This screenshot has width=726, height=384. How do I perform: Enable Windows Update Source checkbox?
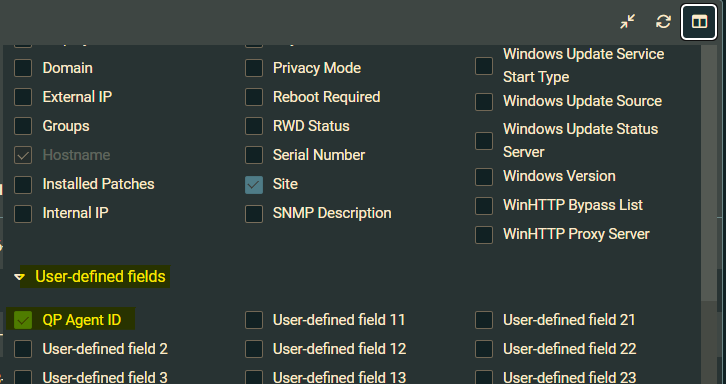click(x=484, y=101)
